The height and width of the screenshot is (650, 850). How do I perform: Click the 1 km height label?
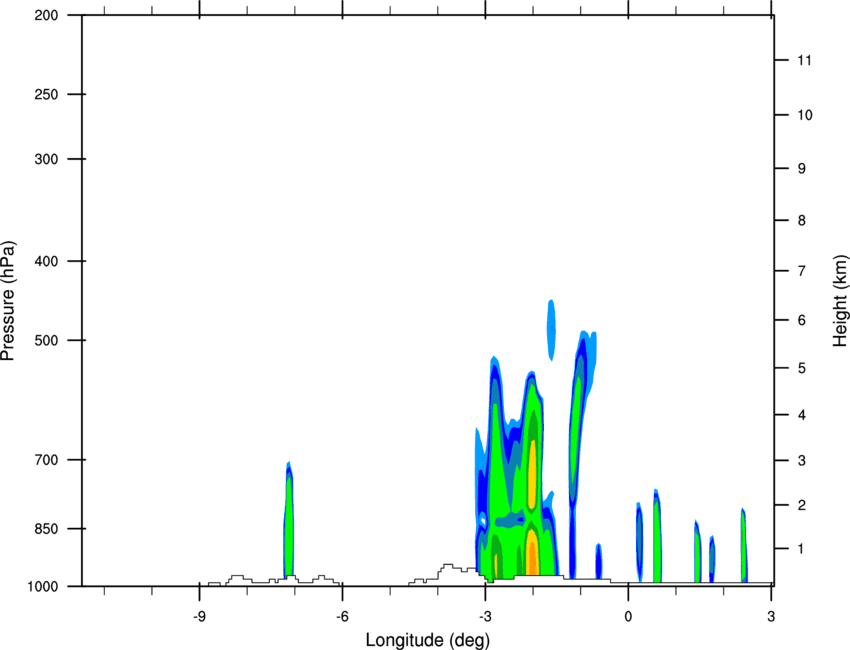[x=802, y=549]
